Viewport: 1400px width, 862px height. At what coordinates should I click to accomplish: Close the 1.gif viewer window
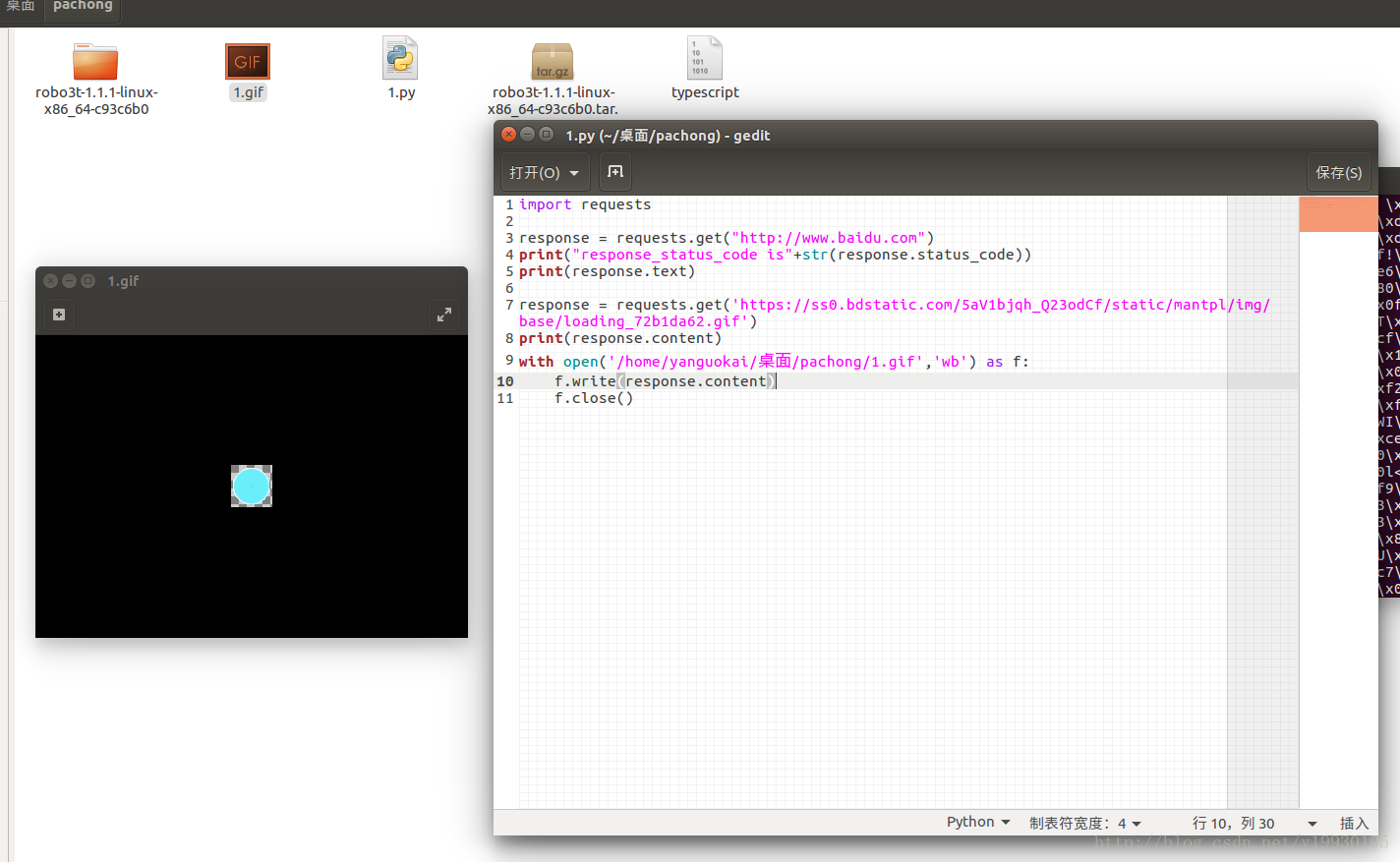(51, 281)
